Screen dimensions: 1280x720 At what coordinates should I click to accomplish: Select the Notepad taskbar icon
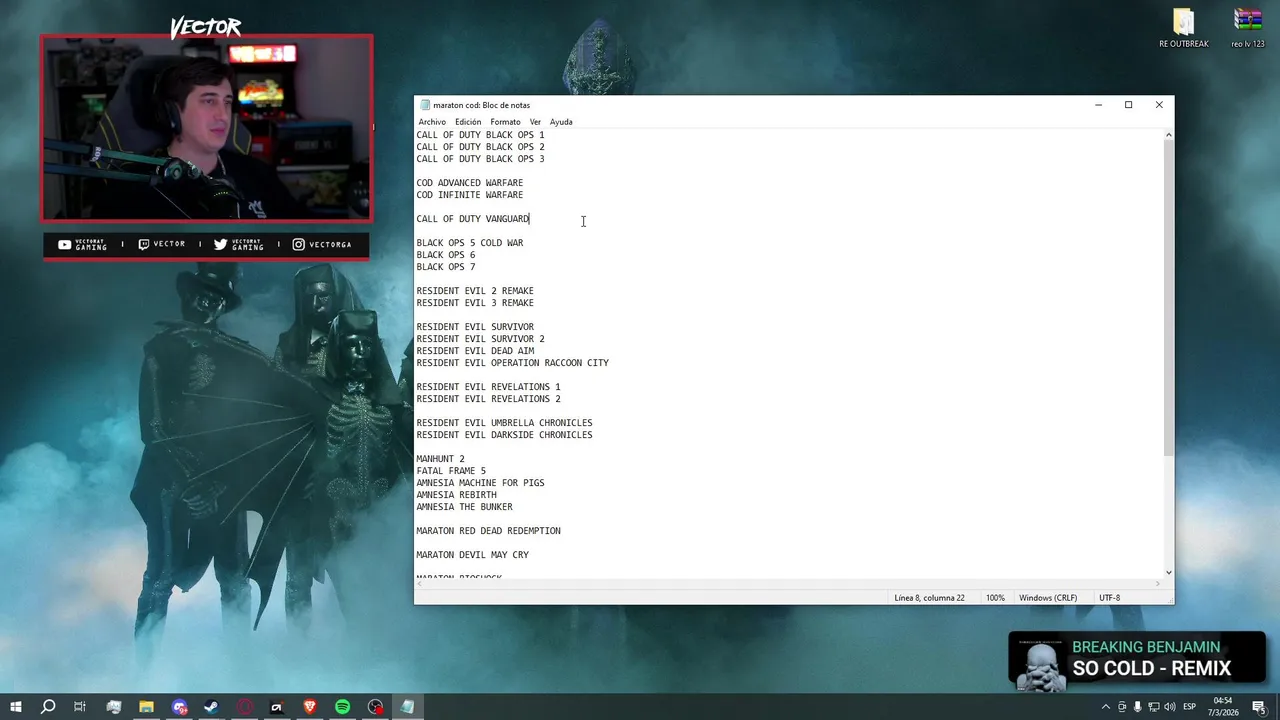[x=408, y=707]
